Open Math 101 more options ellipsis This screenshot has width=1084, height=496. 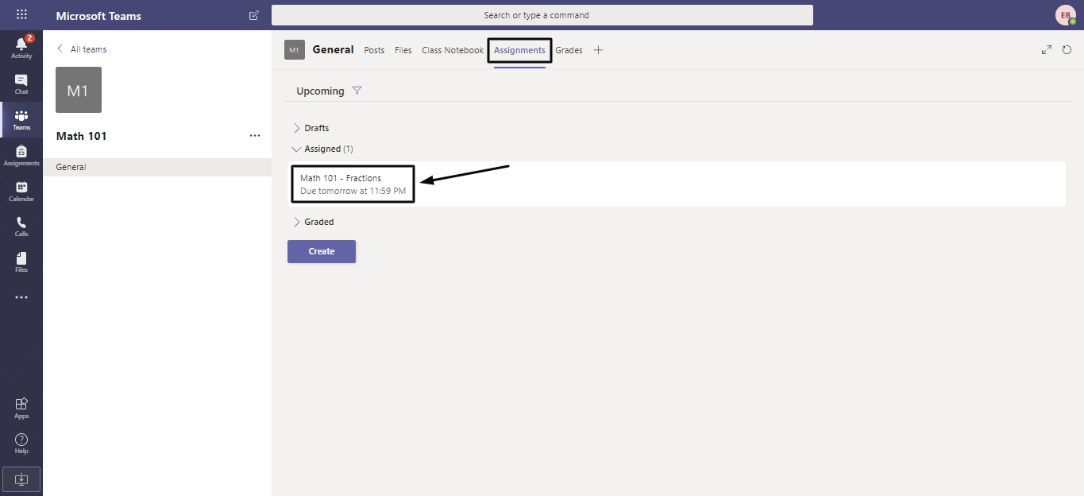tap(255, 136)
